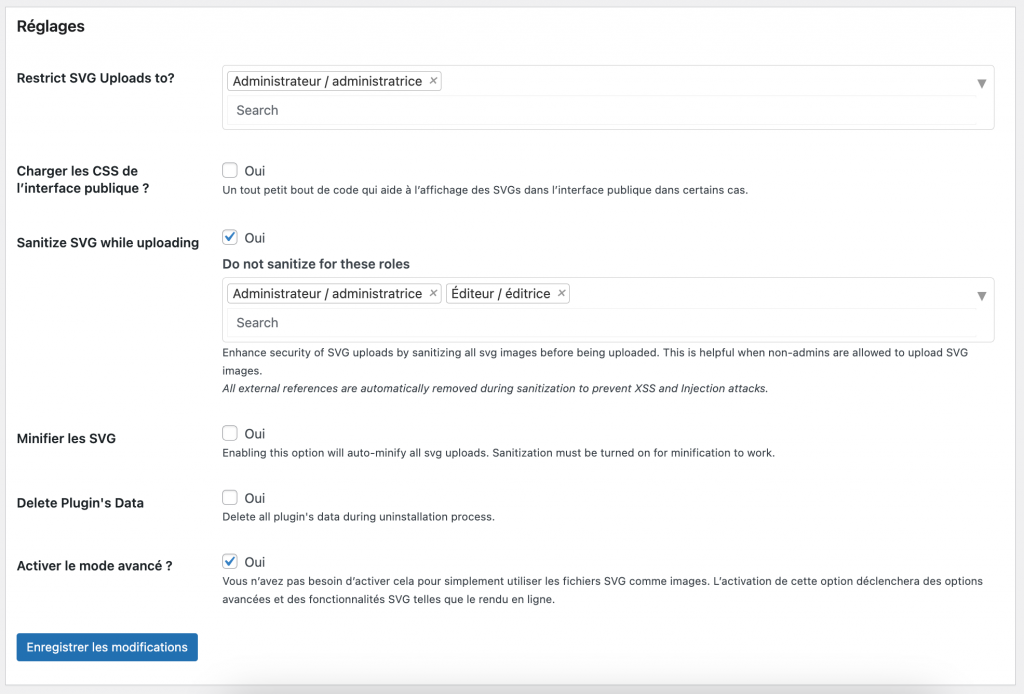
Task: Uncheck the Sanitize SVG while uploading checkbox
Action: coord(230,237)
